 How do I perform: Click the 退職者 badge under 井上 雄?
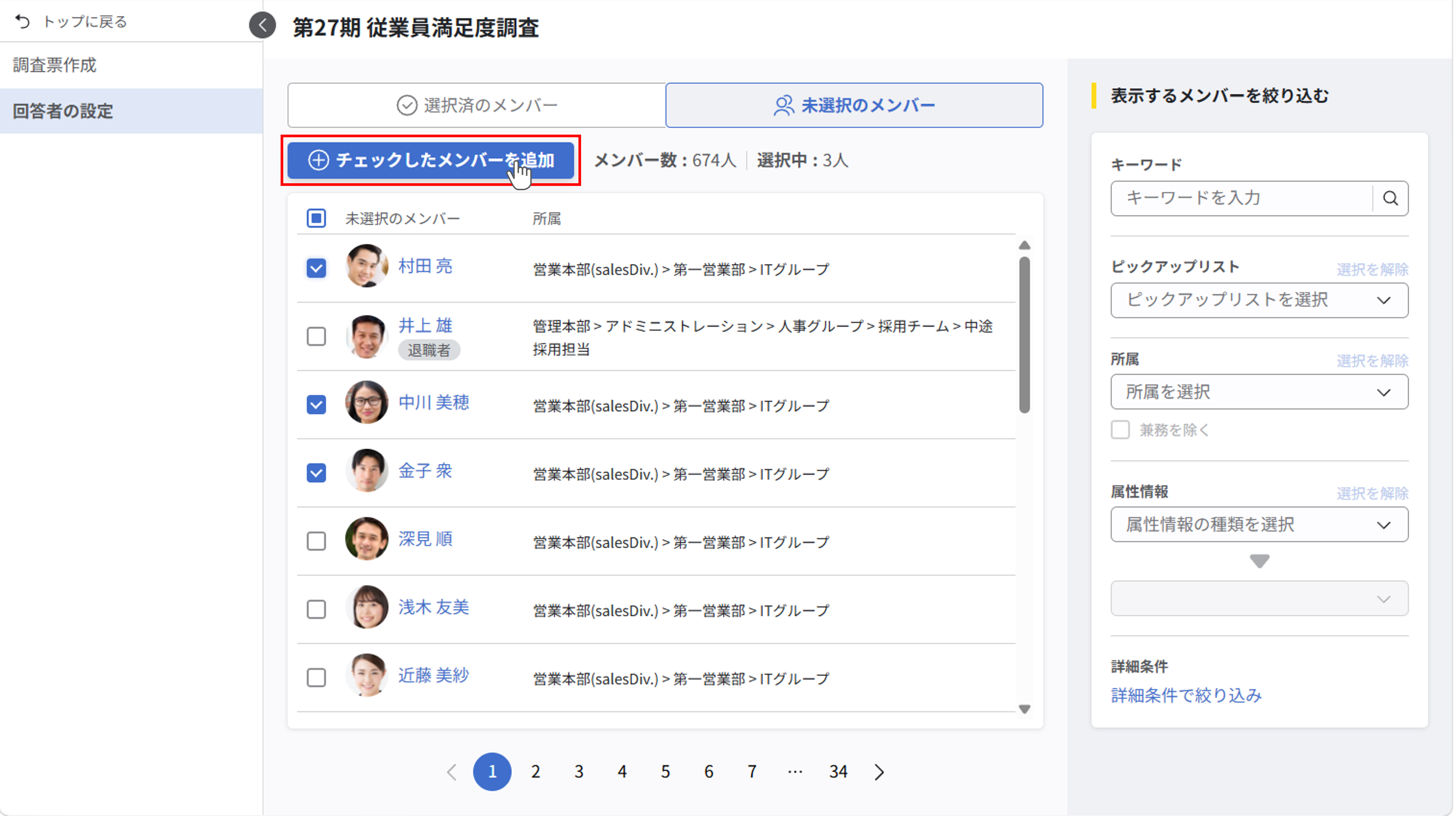pos(429,350)
